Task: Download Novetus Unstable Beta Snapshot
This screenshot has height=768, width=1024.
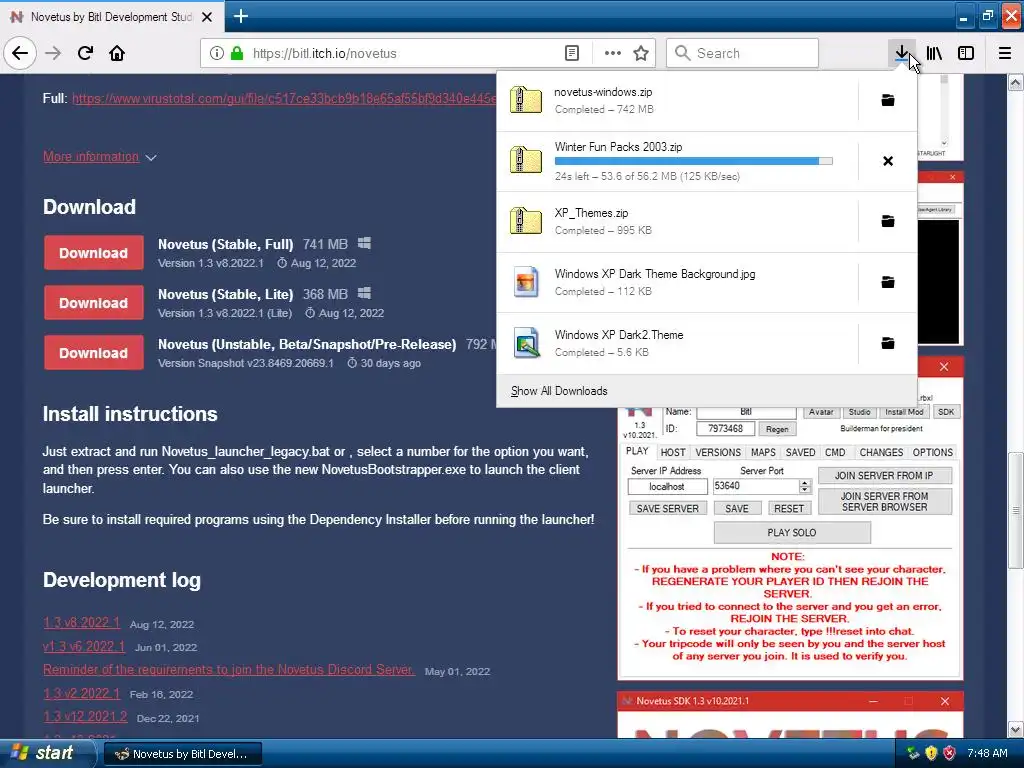Action: tap(94, 353)
